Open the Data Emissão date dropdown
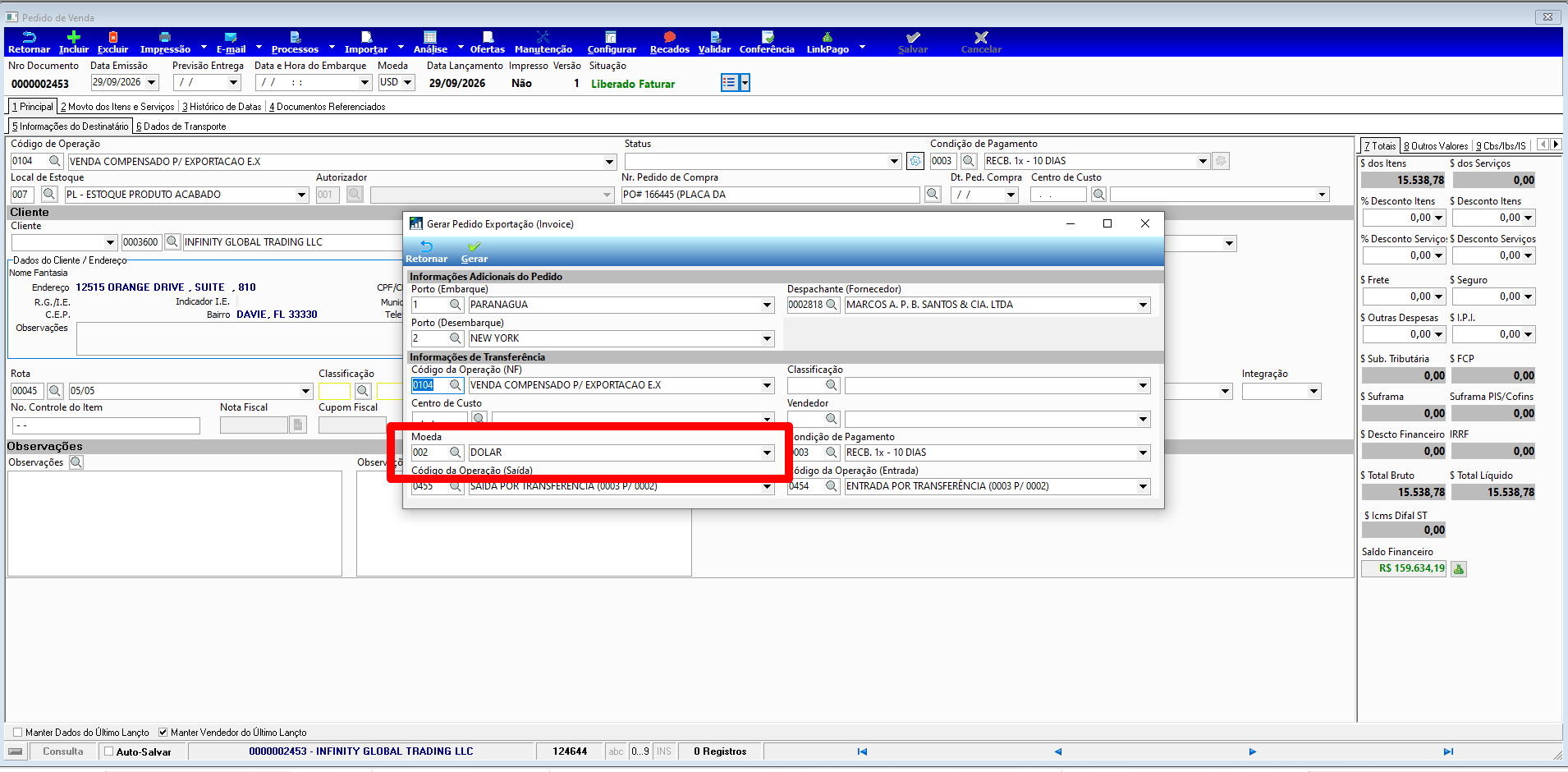 (x=151, y=82)
